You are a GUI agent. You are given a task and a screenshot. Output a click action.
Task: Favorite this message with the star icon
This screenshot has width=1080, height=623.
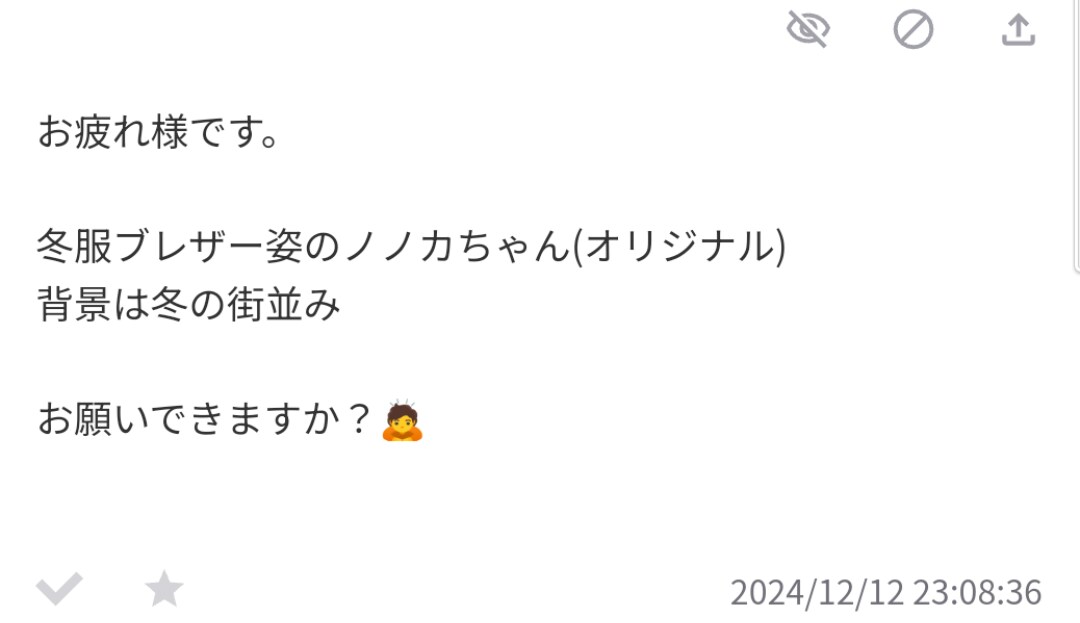click(x=164, y=589)
